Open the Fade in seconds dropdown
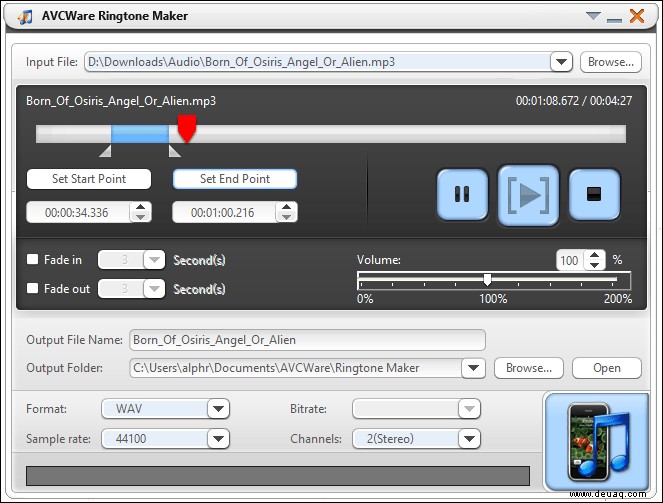The width and height of the screenshot is (663, 503). coord(154,260)
